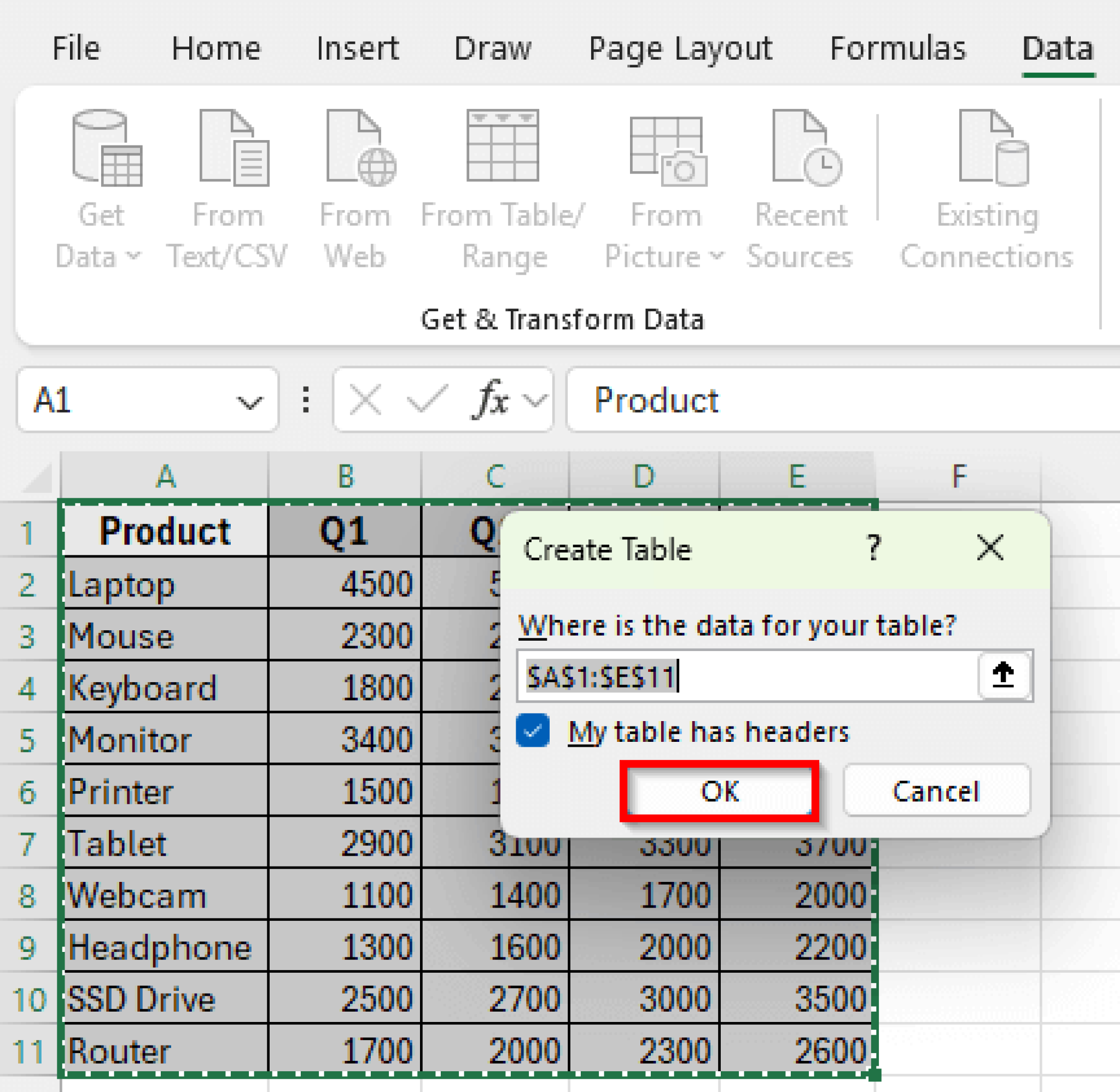The width and height of the screenshot is (1120, 1092).
Task: Uncheck My table has headers
Action: point(533,731)
